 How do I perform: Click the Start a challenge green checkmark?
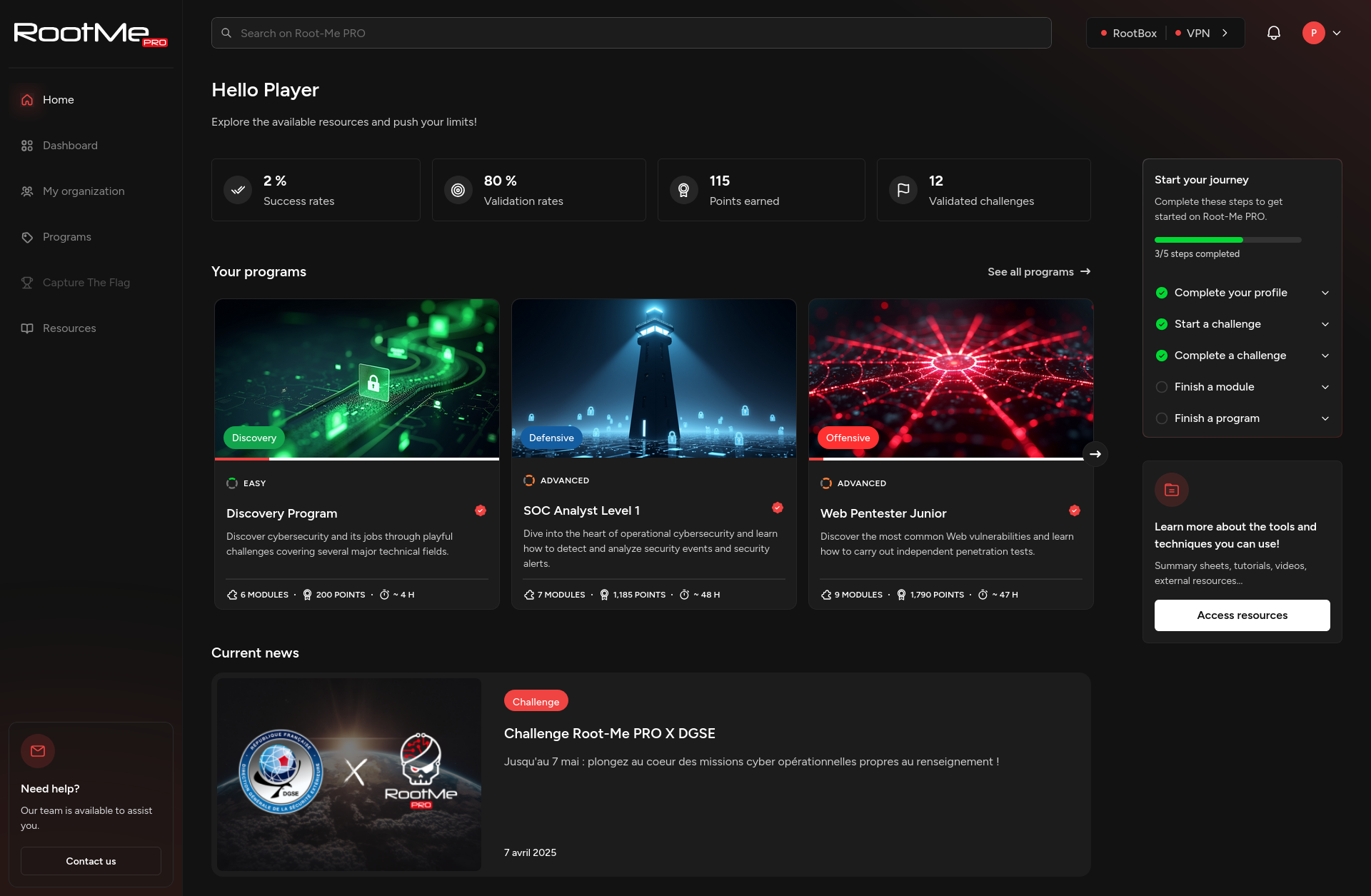point(1162,324)
